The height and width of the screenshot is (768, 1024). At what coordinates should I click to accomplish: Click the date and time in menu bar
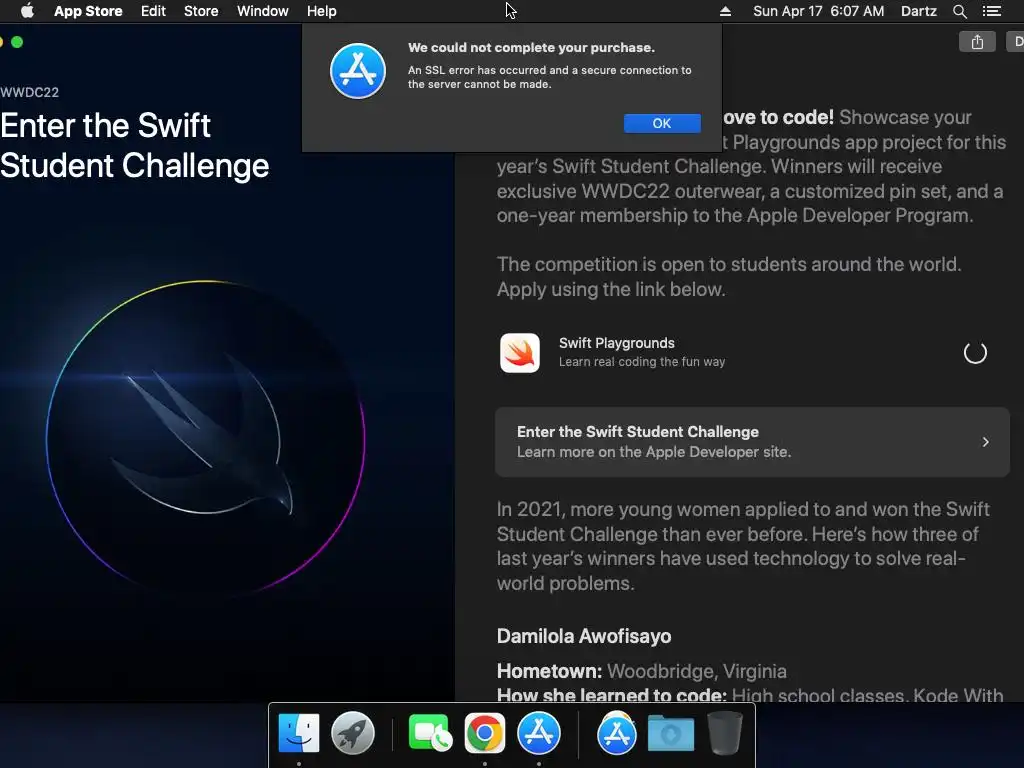tap(818, 11)
